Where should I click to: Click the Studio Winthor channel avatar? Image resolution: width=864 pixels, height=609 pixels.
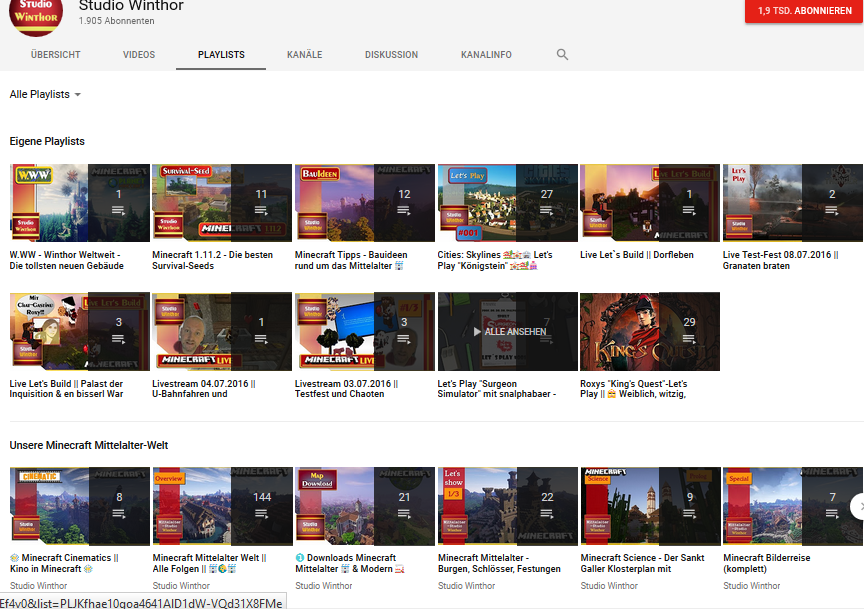coord(35,12)
